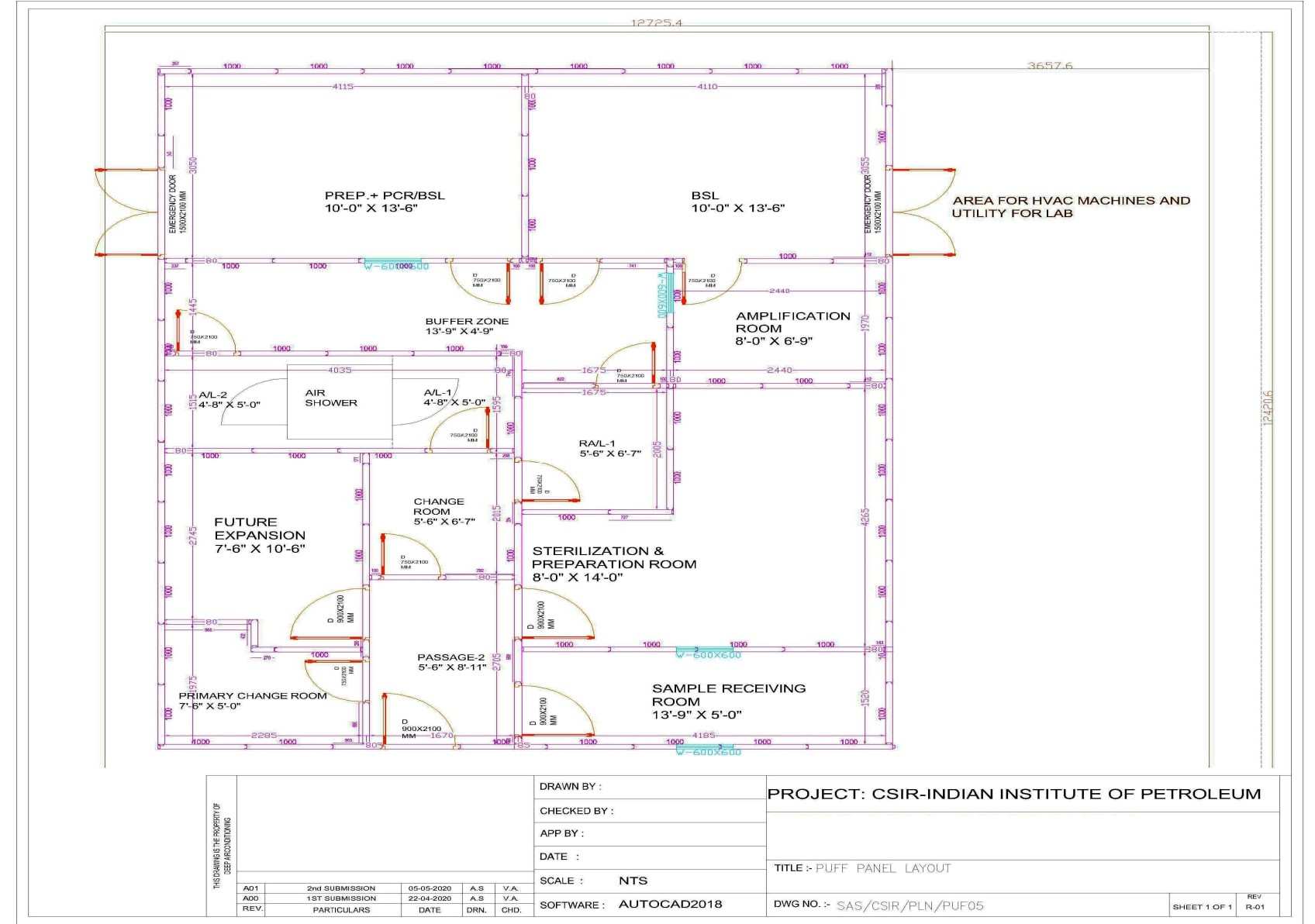
Task: Select the FUTURE EXPANSION room text
Action: coord(260,535)
